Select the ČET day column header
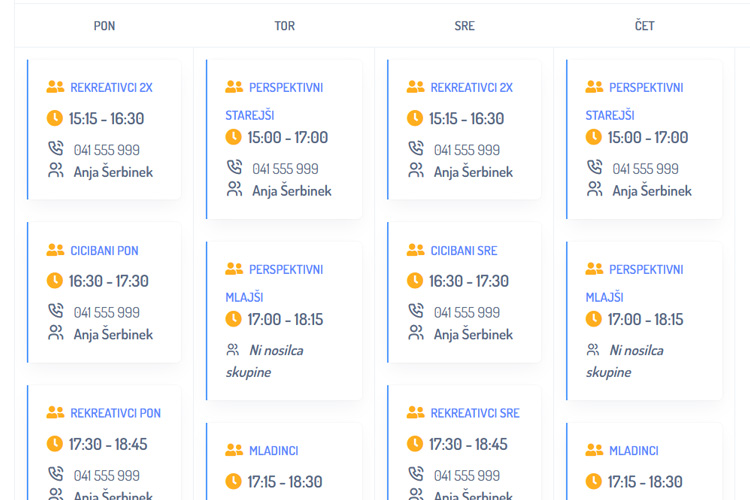The width and height of the screenshot is (750, 500). (644, 26)
